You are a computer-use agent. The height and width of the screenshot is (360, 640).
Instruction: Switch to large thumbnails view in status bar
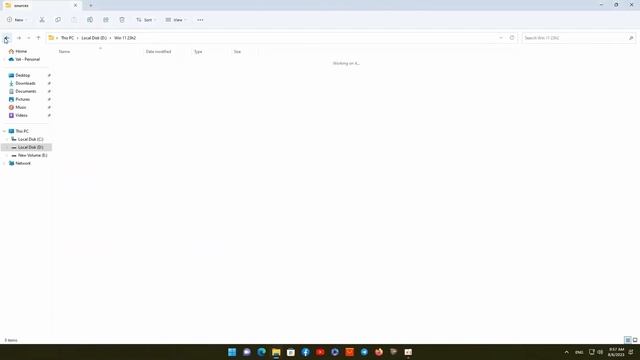pyautogui.click(x=635, y=340)
